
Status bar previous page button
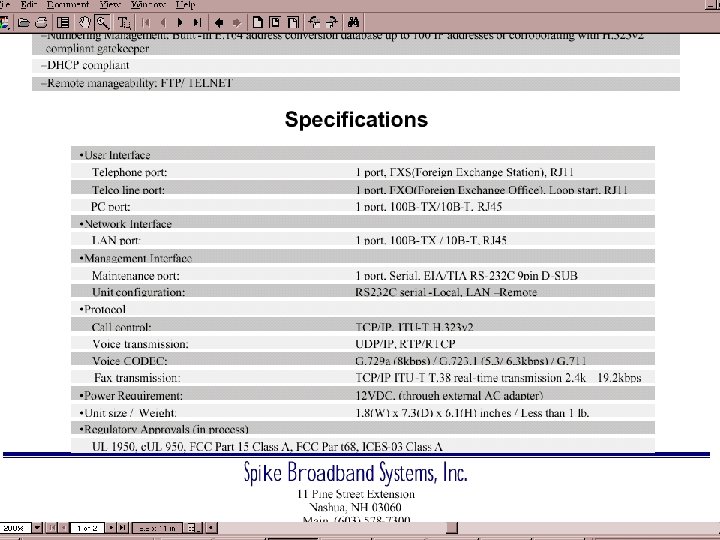pos(64,528)
